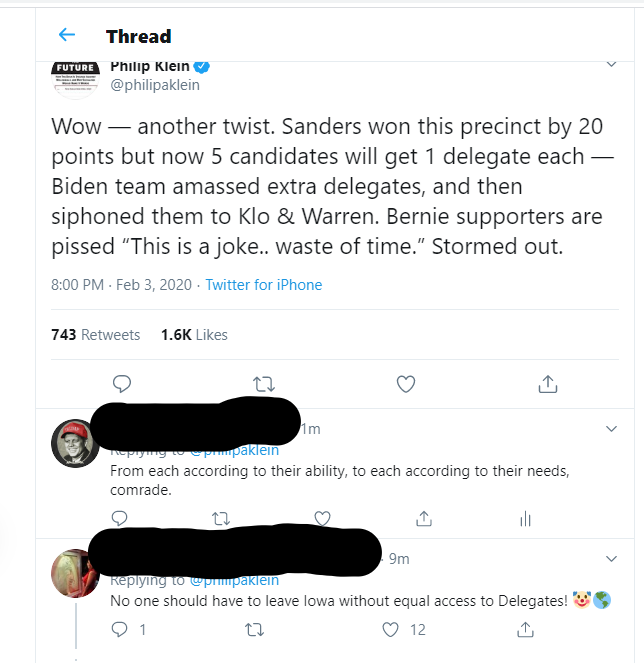Open Philip Klein's profile picture

click(74, 75)
